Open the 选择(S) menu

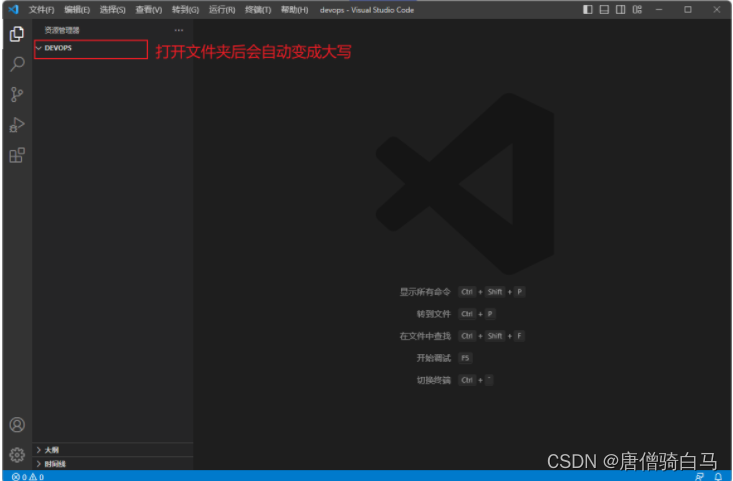click(x=113, y=10)
